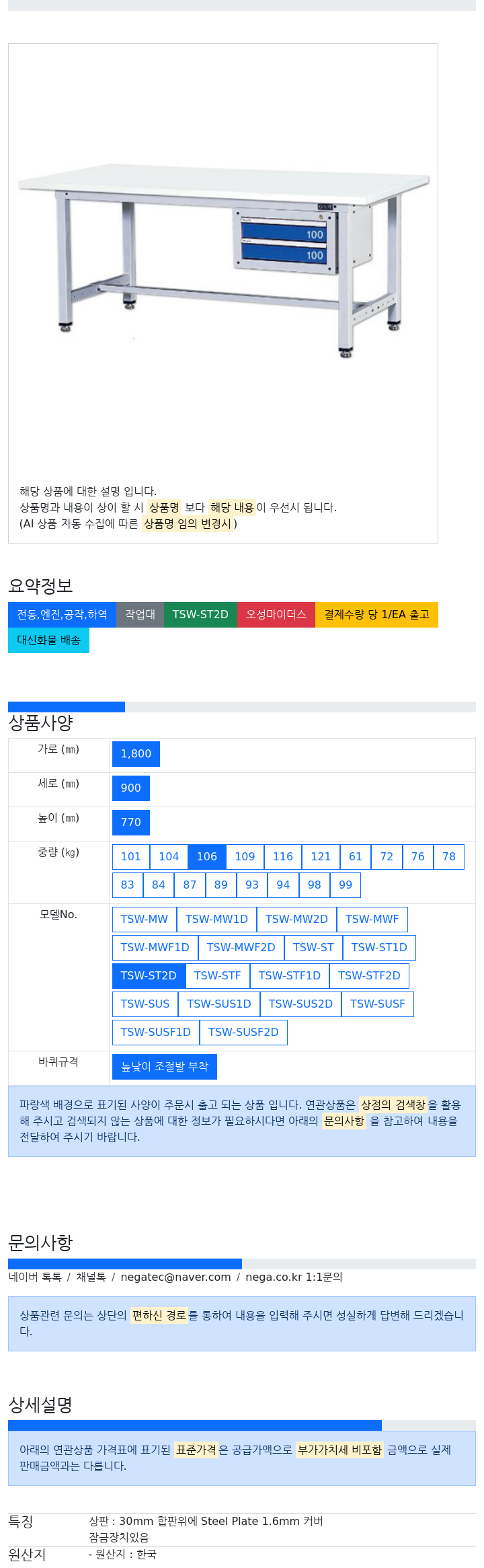Choose model TSW-STF1D

coord(289,975)
